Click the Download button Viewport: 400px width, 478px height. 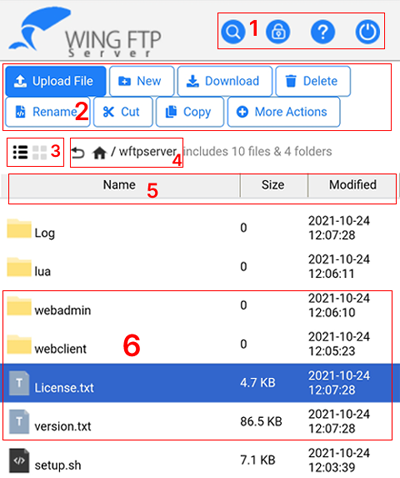pyautogui.click(x=225, y=81)
